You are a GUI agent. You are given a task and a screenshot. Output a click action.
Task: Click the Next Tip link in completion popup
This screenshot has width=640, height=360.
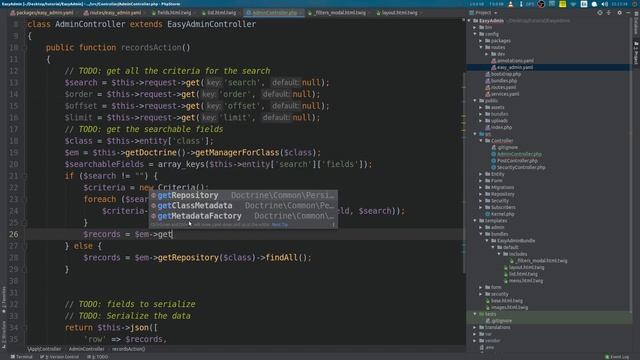pos(280,224)
